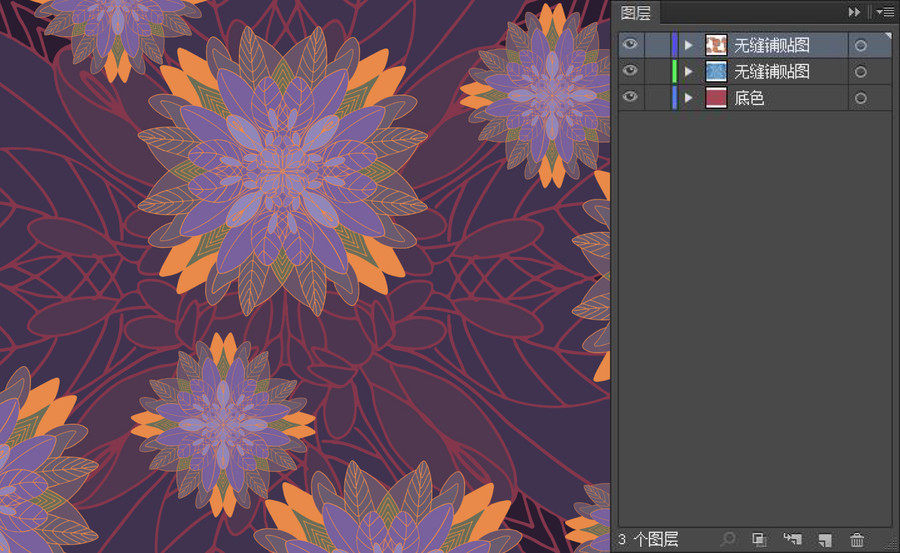Click target circle of the selected 无缝铺贴图 layer
900x553 pixels.
coord(860,45)
